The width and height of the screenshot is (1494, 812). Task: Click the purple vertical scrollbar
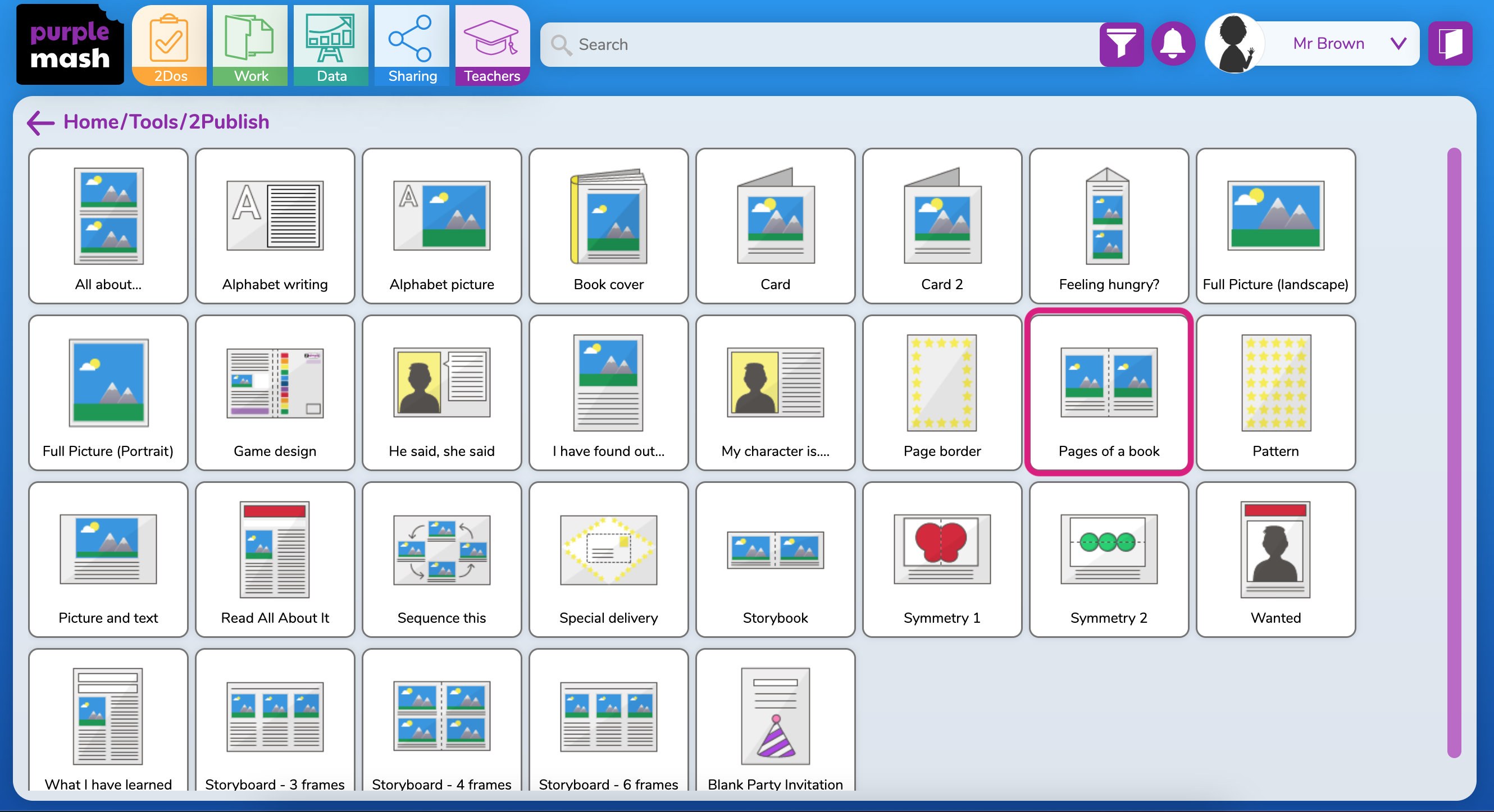coord(1454,453)
